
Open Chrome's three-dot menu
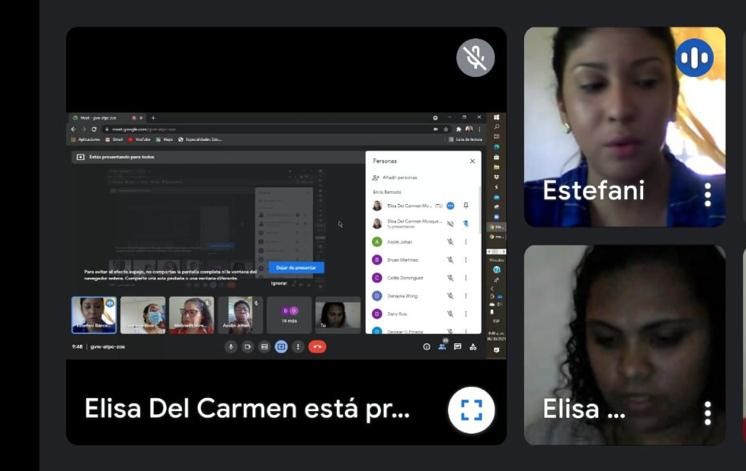coord(480,129)
